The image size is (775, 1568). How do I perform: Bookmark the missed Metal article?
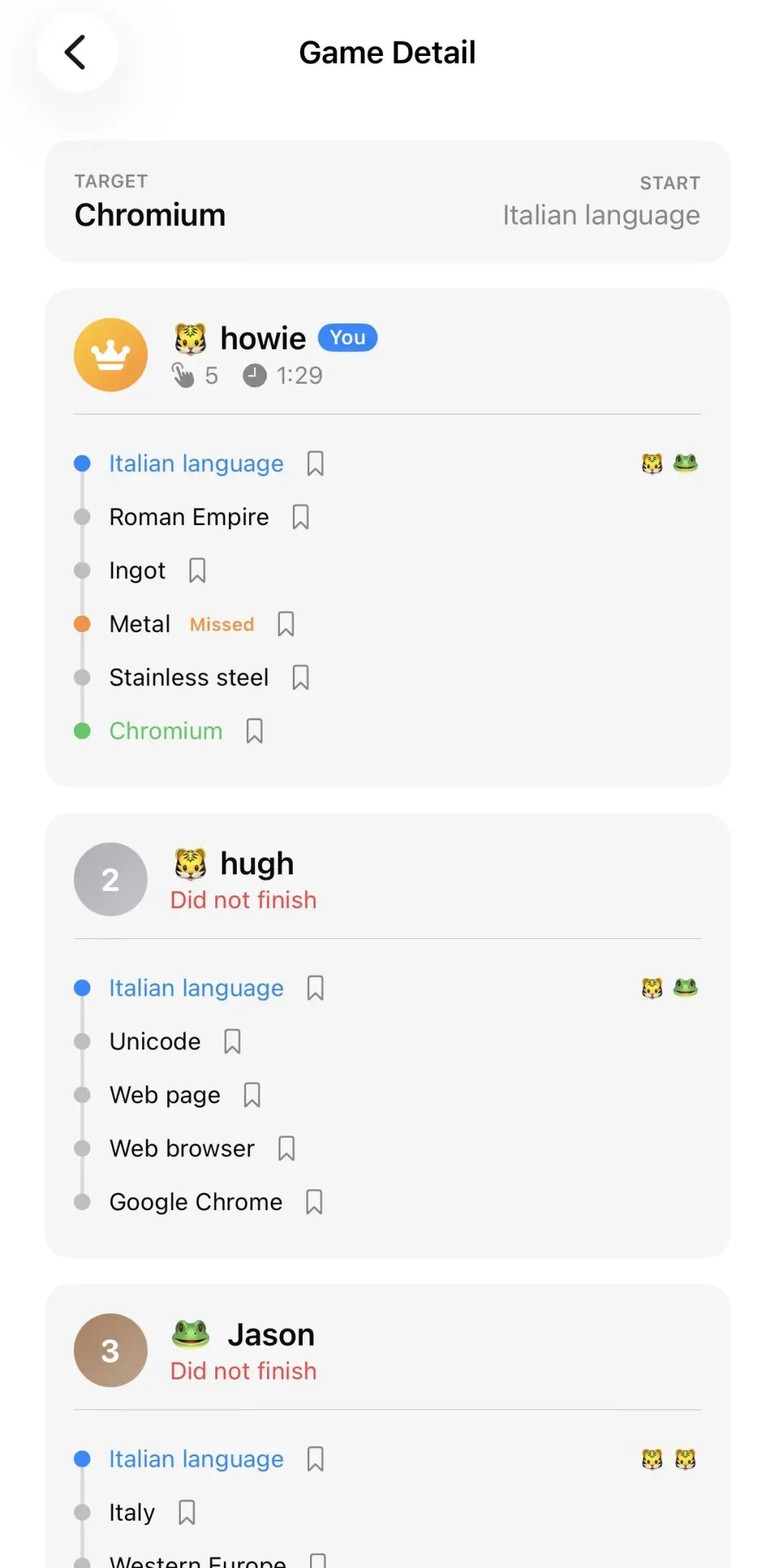coord(286,624)
